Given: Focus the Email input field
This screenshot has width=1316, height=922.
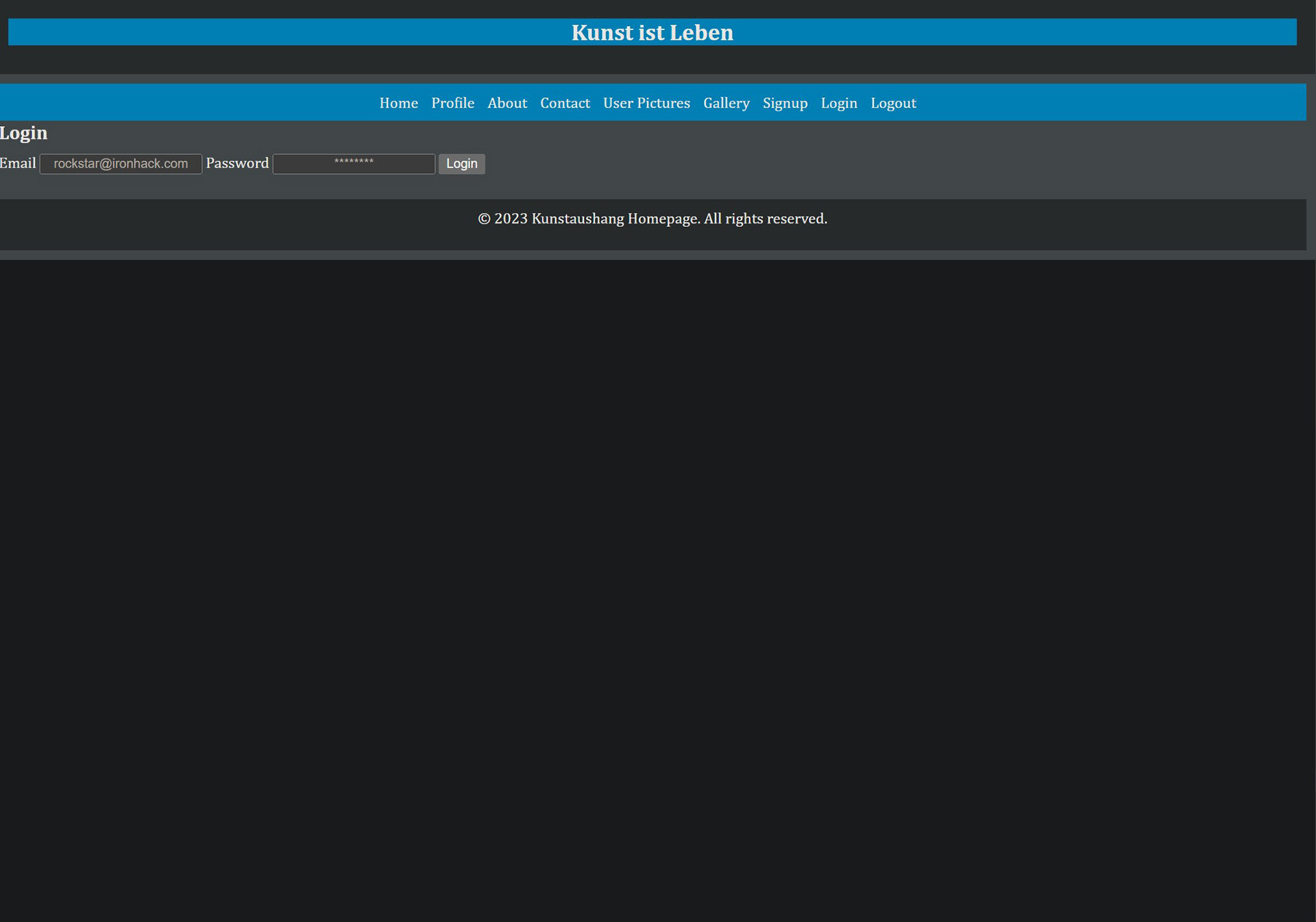Looking at the screenshot, I should [x=121, y=164].
